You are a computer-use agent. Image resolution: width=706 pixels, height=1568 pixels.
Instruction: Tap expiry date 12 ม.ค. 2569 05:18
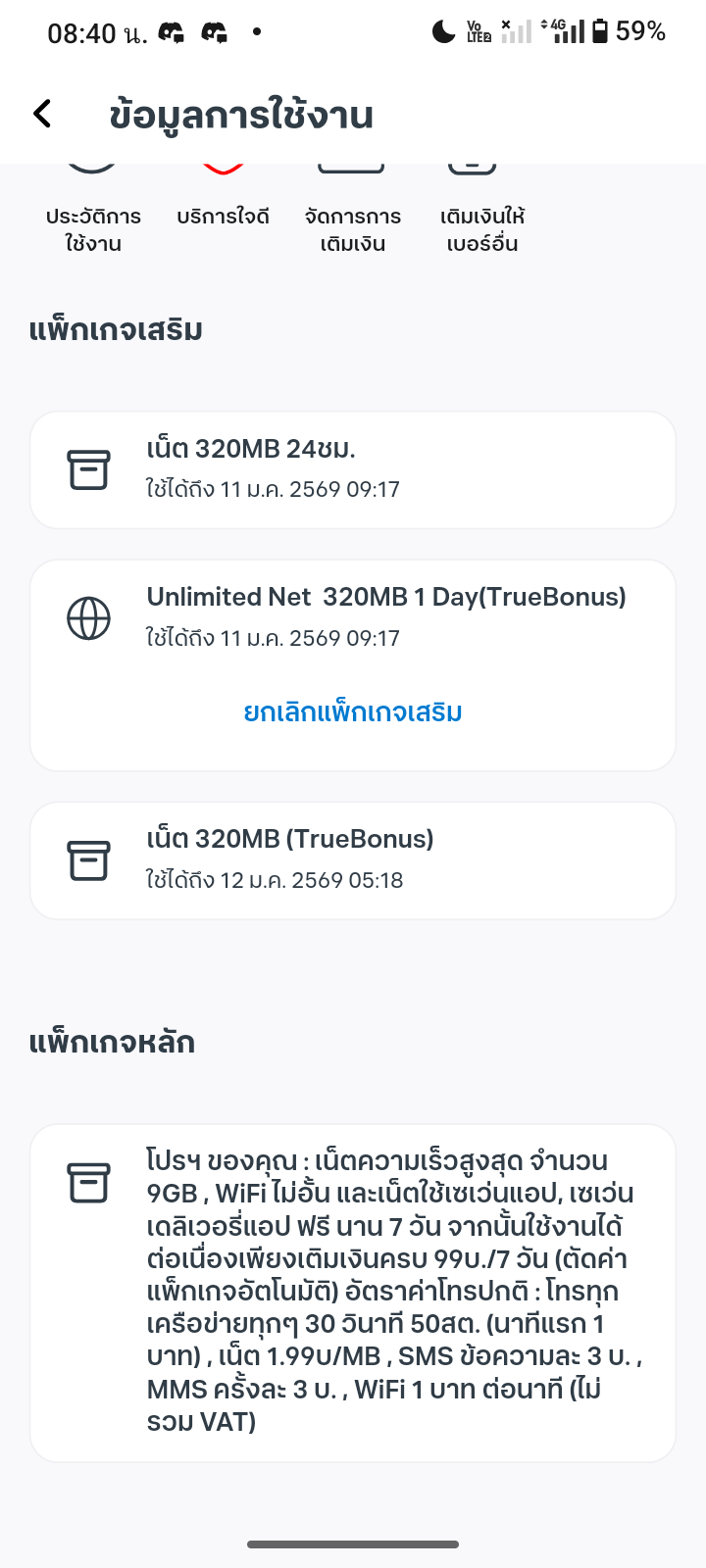(x=312, y=880)
